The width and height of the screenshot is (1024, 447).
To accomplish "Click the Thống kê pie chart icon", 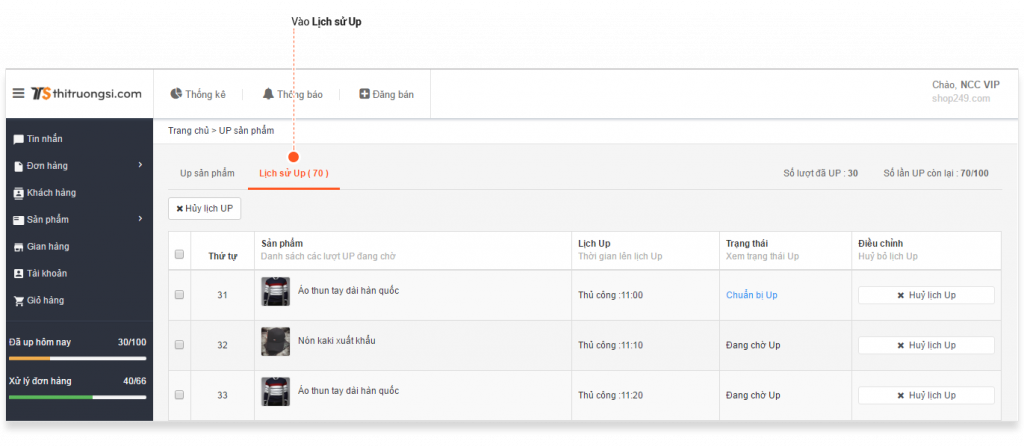I will pyautogui.click(x=176, y=94).
